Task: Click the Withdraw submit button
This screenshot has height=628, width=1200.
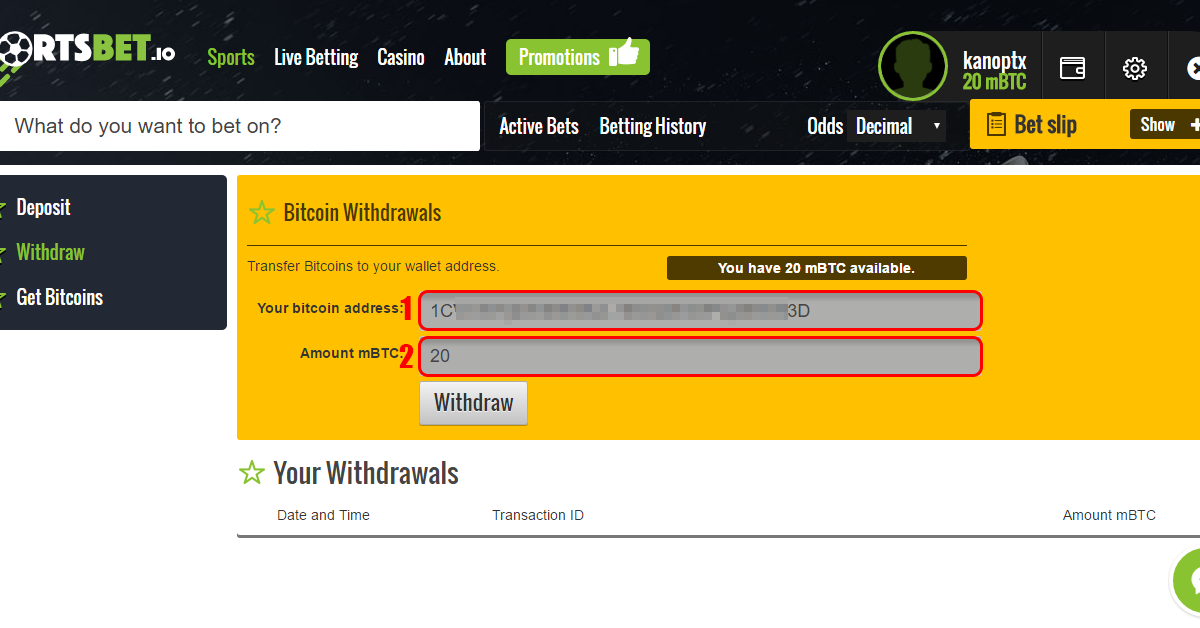Action: click(x=473, y=403)
